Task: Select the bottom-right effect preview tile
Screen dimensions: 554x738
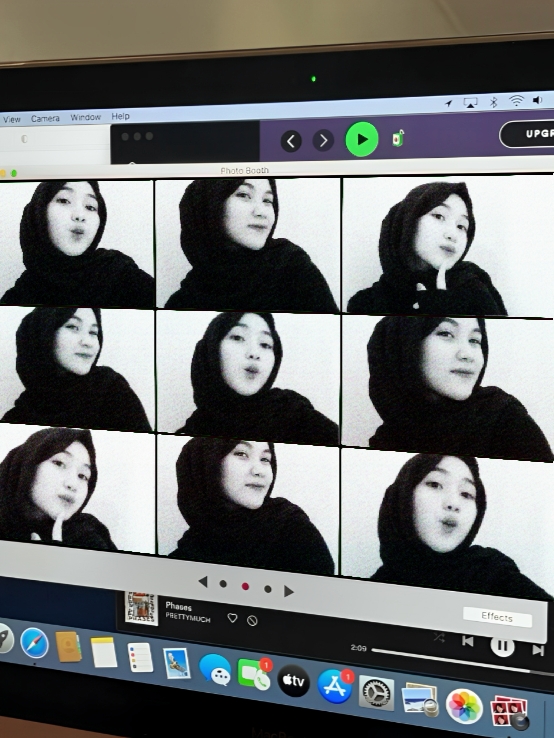Action: pos(447,522)
